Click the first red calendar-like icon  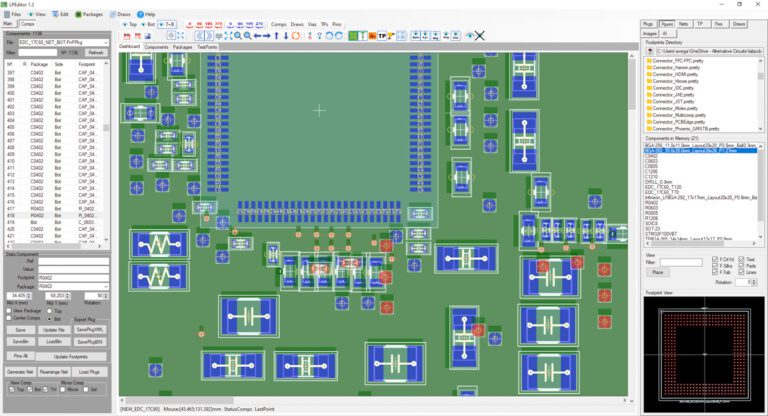pos(127,36)
